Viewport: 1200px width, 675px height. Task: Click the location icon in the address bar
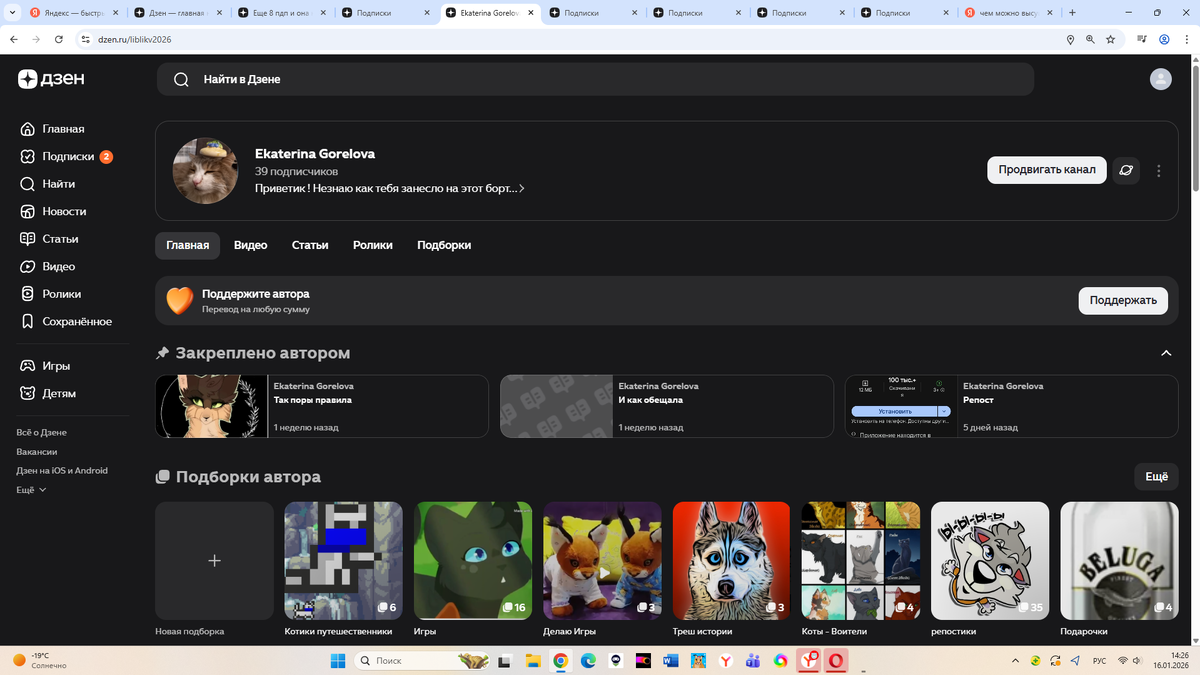click(x=1070, y=39)
